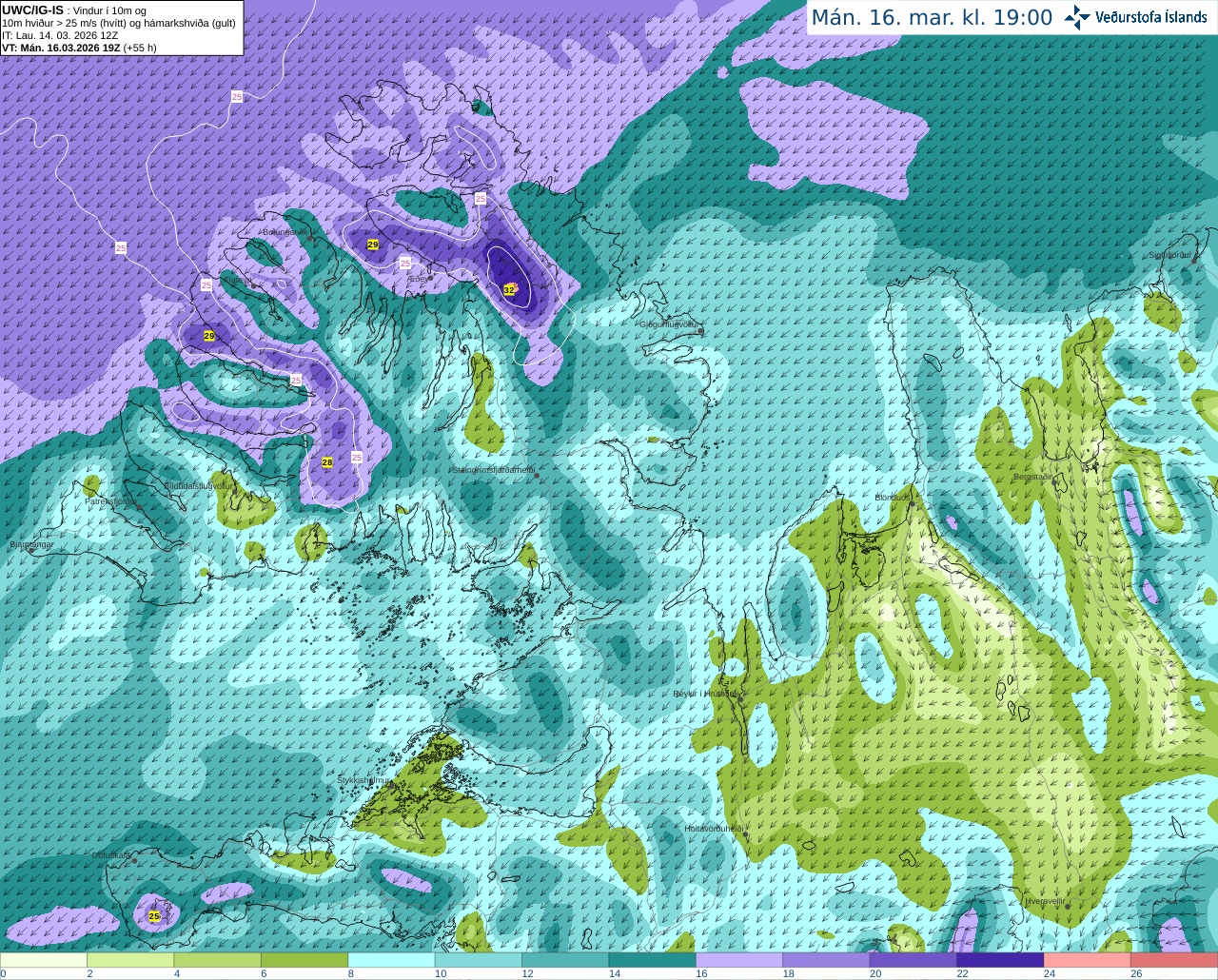Click the yellow 29 gust marker southwest of Flateyri
This screenshot has height=980, width=1218.
[209, 336]
